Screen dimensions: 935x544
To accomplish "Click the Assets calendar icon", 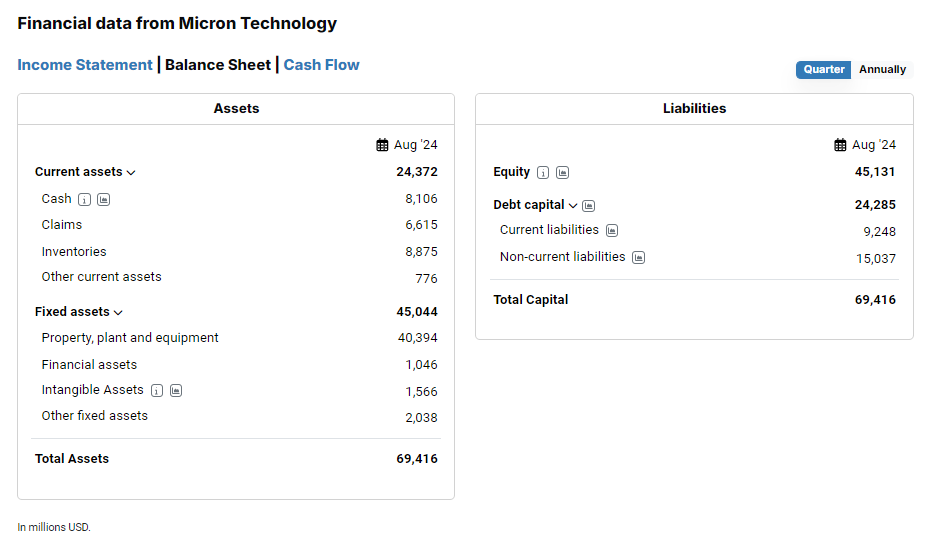I will pos(382,145).
